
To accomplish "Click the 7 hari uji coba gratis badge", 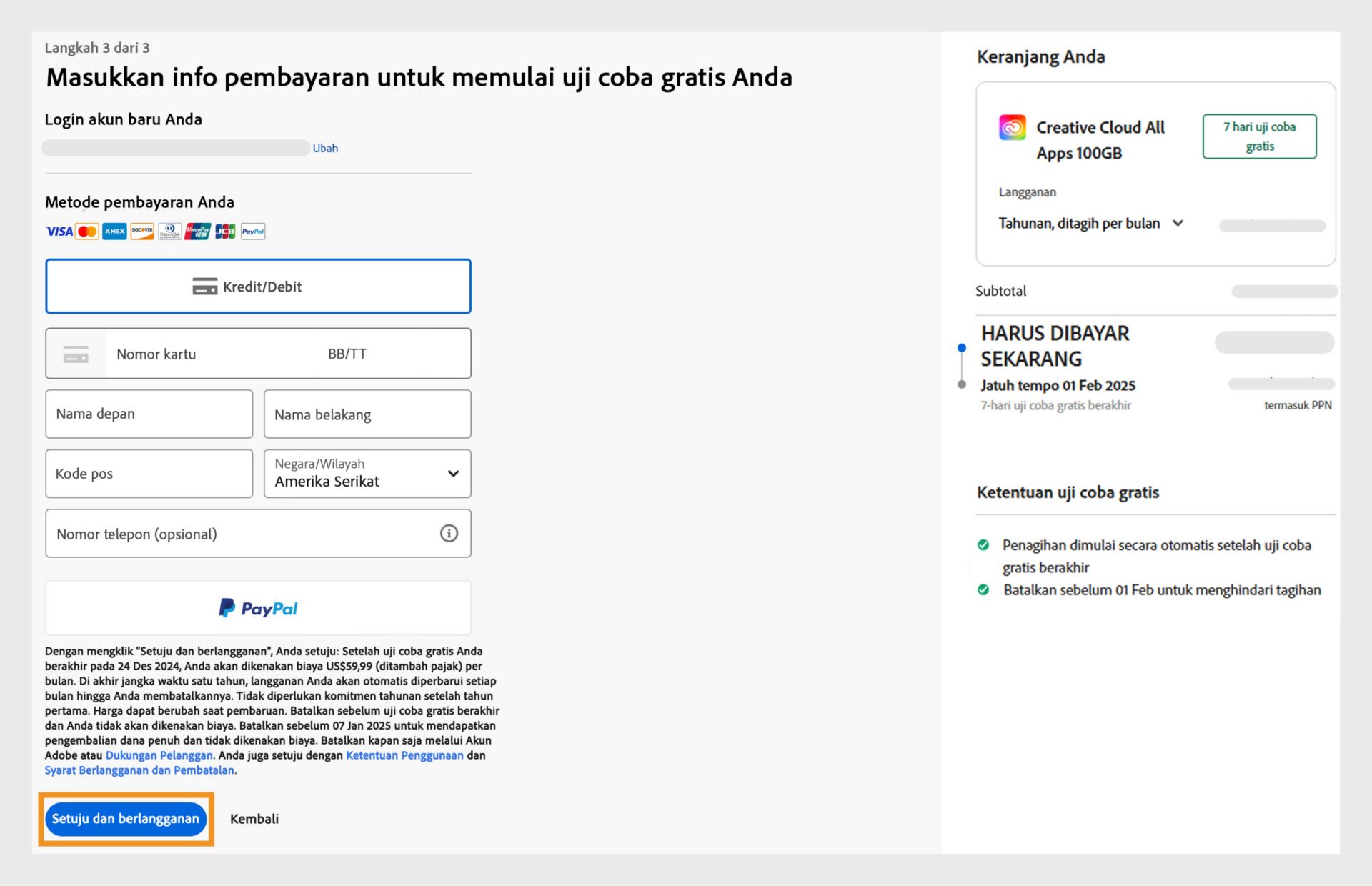I will point(1259,136).
